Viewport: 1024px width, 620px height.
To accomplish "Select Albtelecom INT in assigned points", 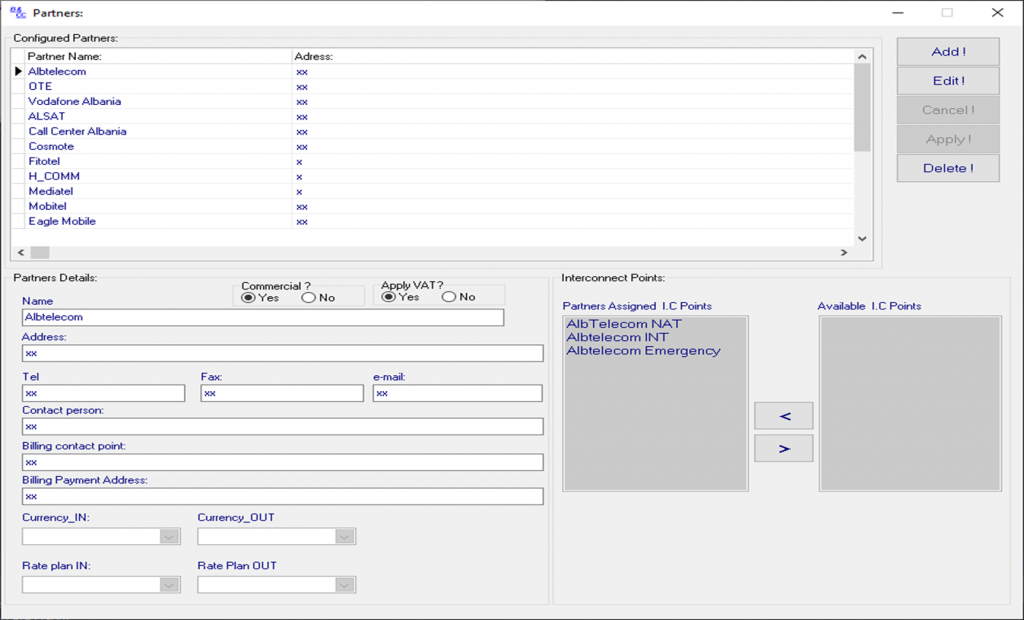I will (617, 338).
